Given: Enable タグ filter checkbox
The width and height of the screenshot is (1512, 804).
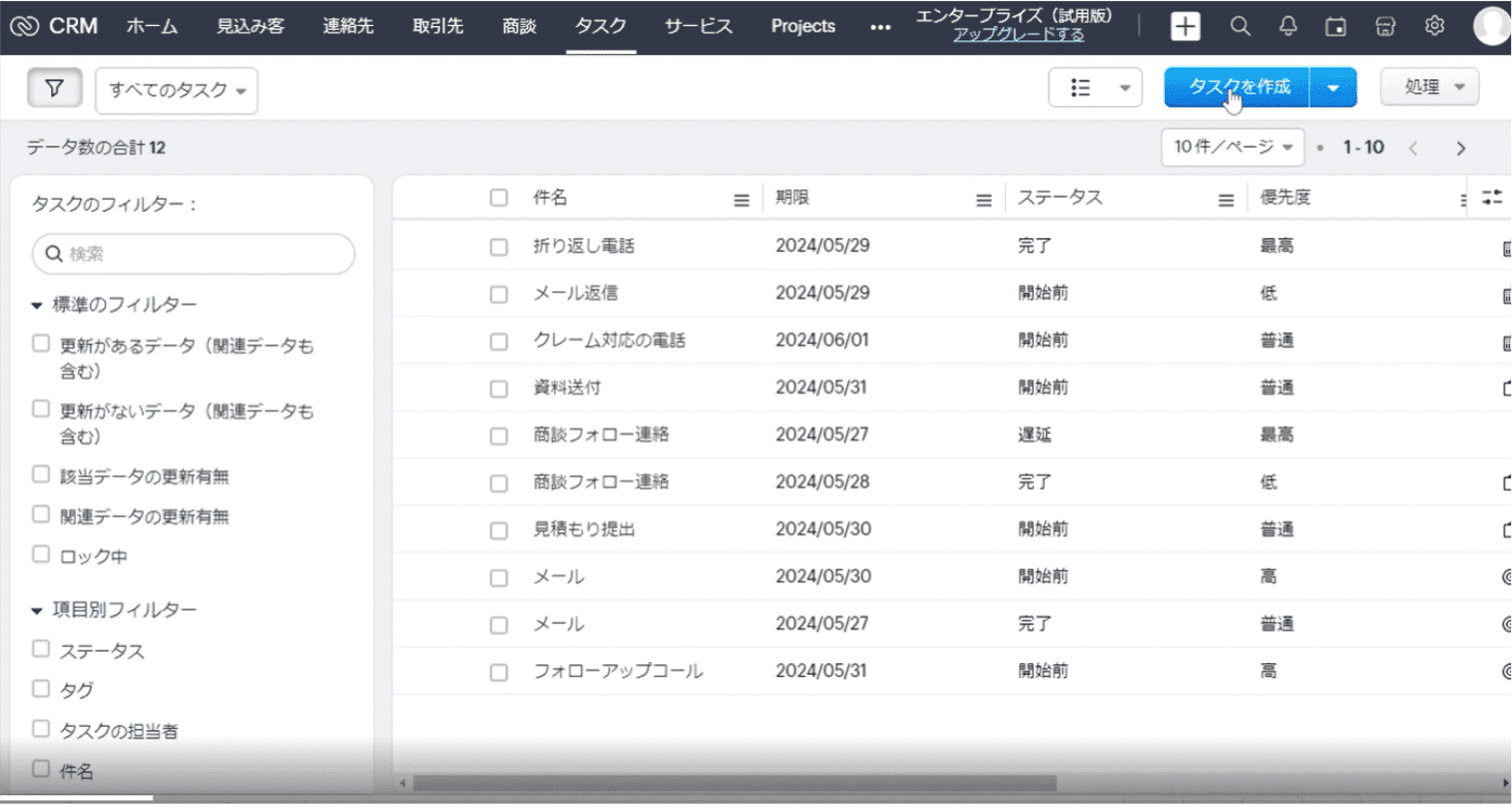Looking at the screenshot, I should pos(40,688).
